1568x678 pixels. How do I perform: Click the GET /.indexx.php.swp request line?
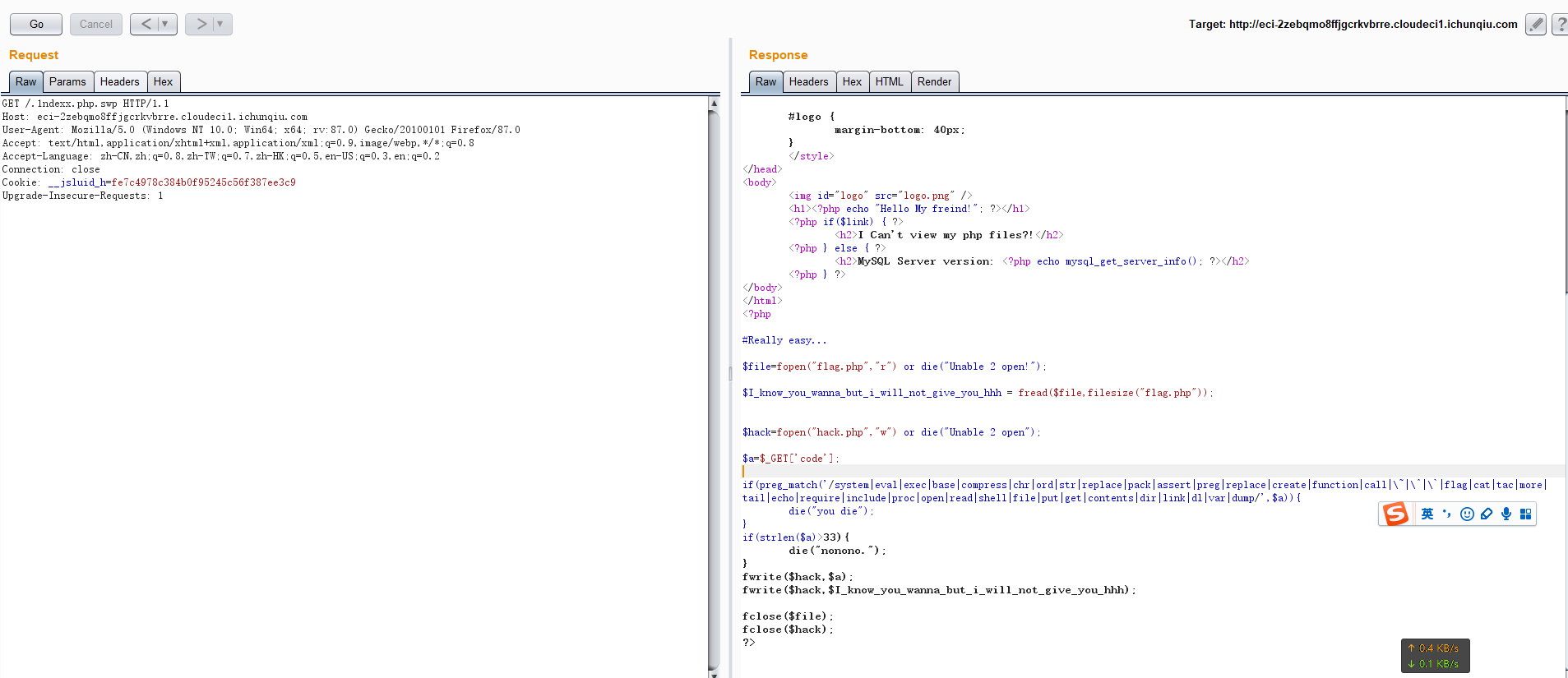pyautogui.click(x=86, y=104)
